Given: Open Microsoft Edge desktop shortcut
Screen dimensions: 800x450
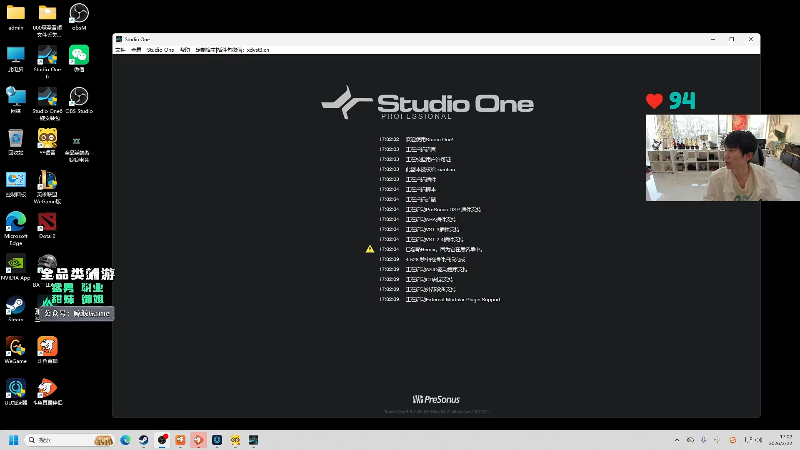Looking at the screenshot, I should pyautogui.click(x=15, y=228).
